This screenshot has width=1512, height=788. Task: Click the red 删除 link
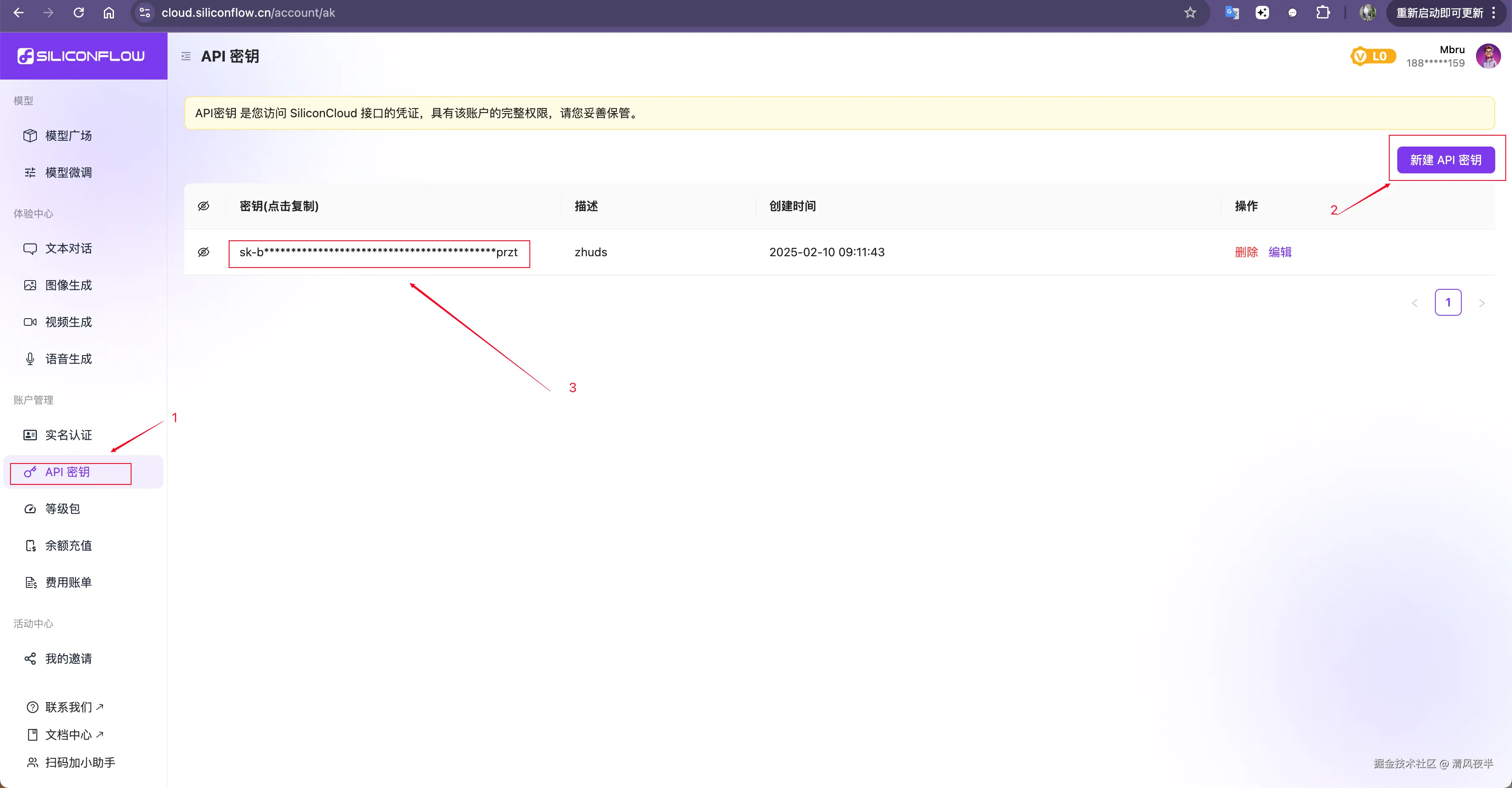point(1246,252)
